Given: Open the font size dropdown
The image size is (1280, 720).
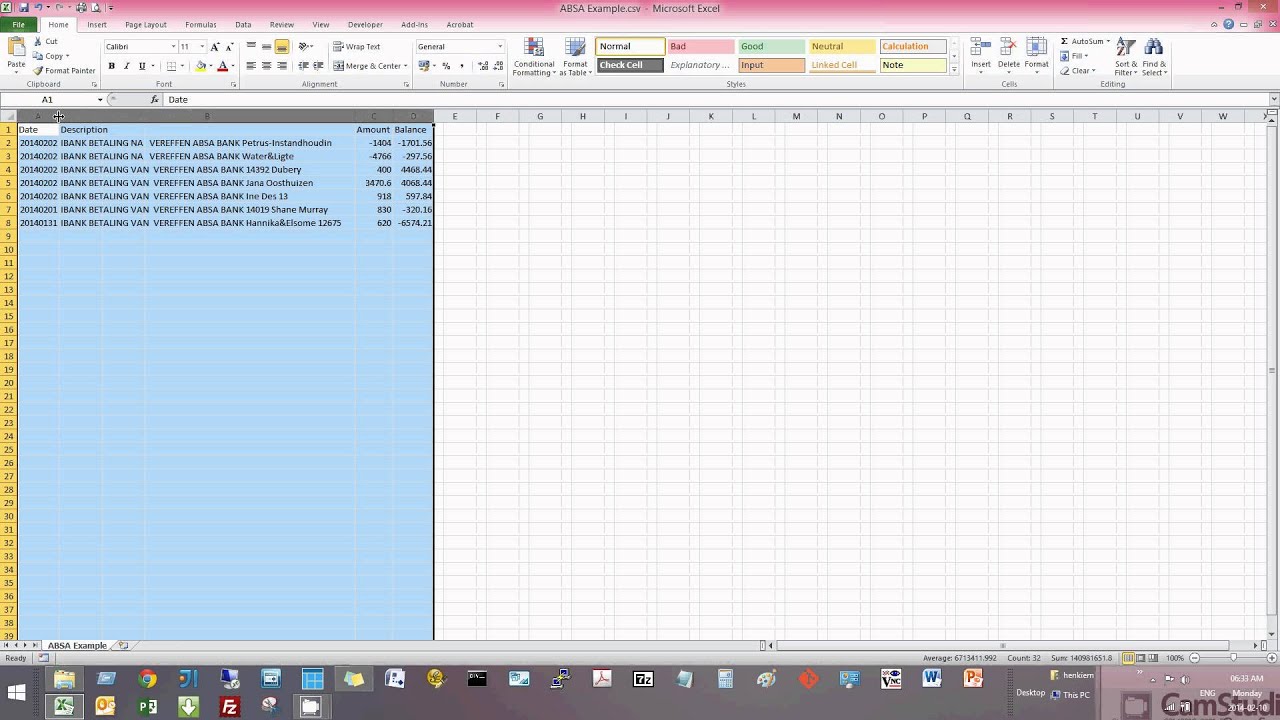Looking at the screenshot, I should click(202, 47).
